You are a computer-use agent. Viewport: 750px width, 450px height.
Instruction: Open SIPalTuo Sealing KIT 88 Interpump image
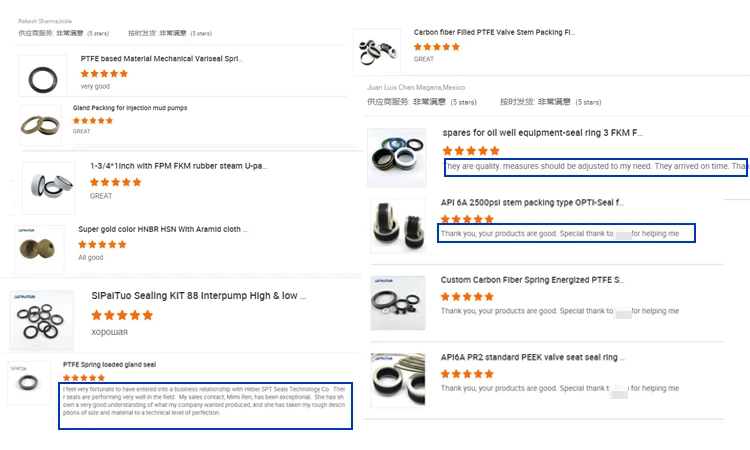click(42, 320)
